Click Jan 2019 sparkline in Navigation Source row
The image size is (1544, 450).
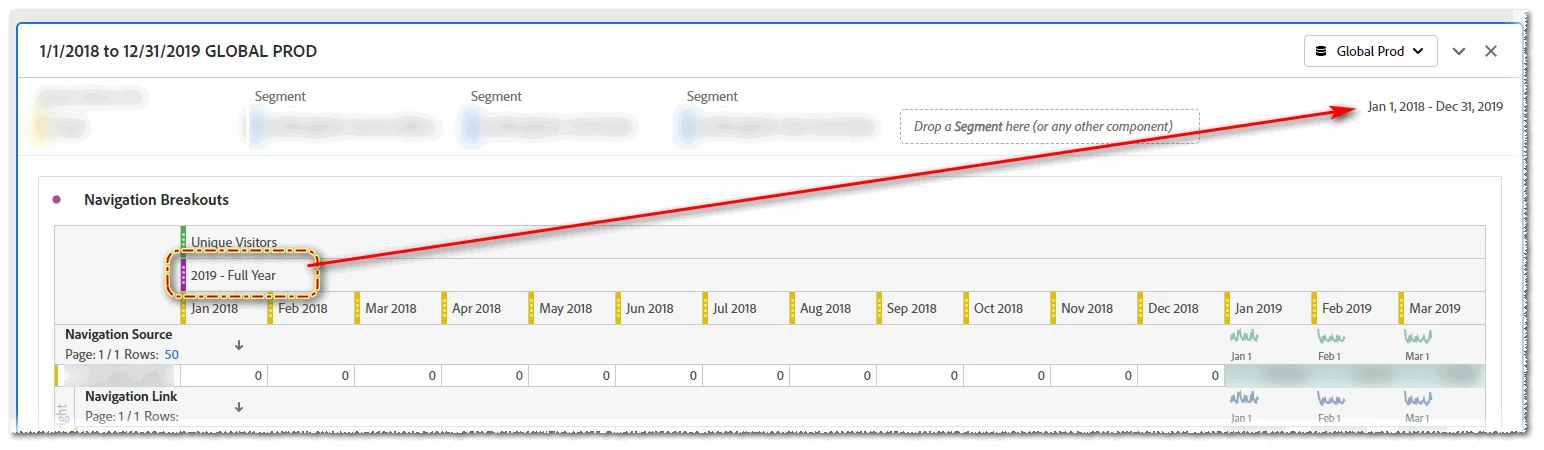1243,337
